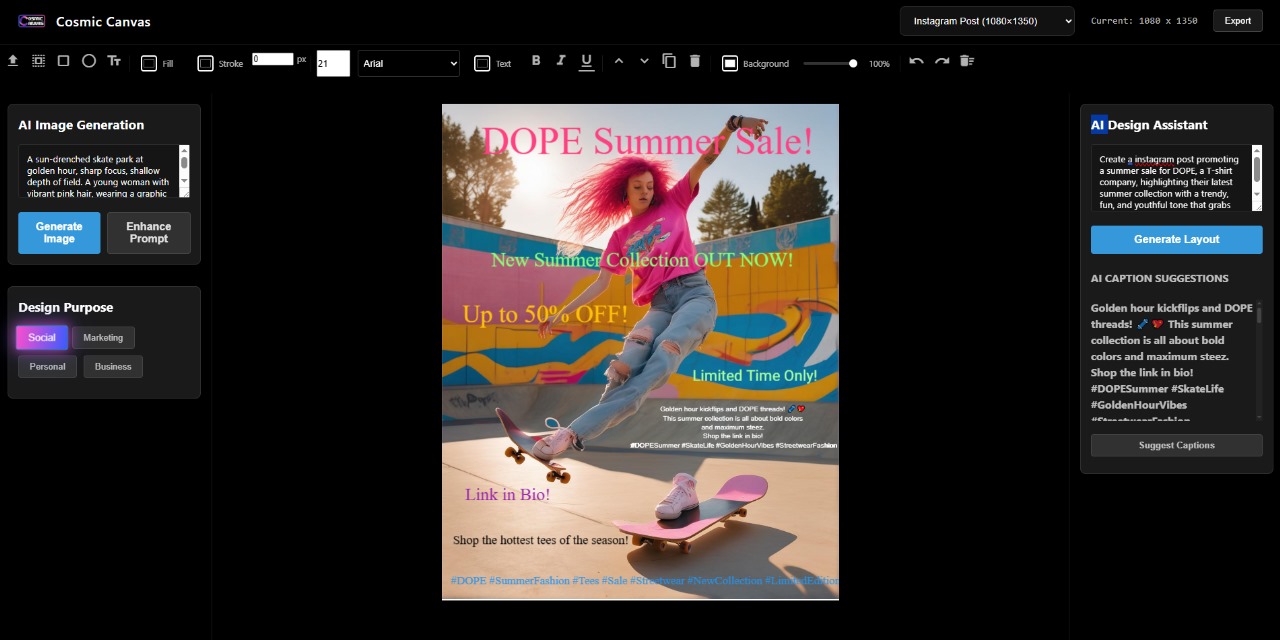
Task: Click the stroke width px field
Action: (x=273, y=59)
